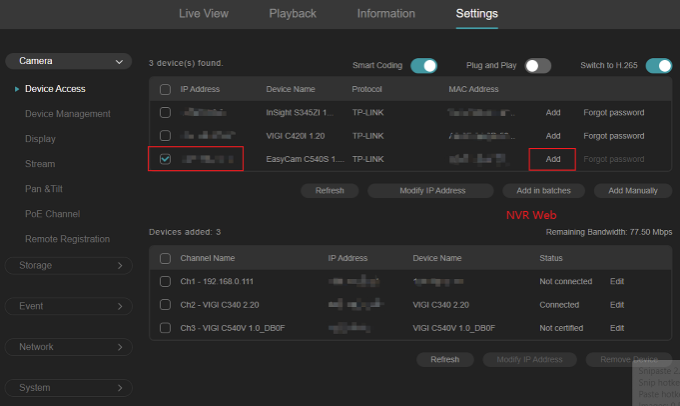Collapse the Camera section dropdown
Image resolution: width=680 pixels, height=406 pixels.
(68, 62)
